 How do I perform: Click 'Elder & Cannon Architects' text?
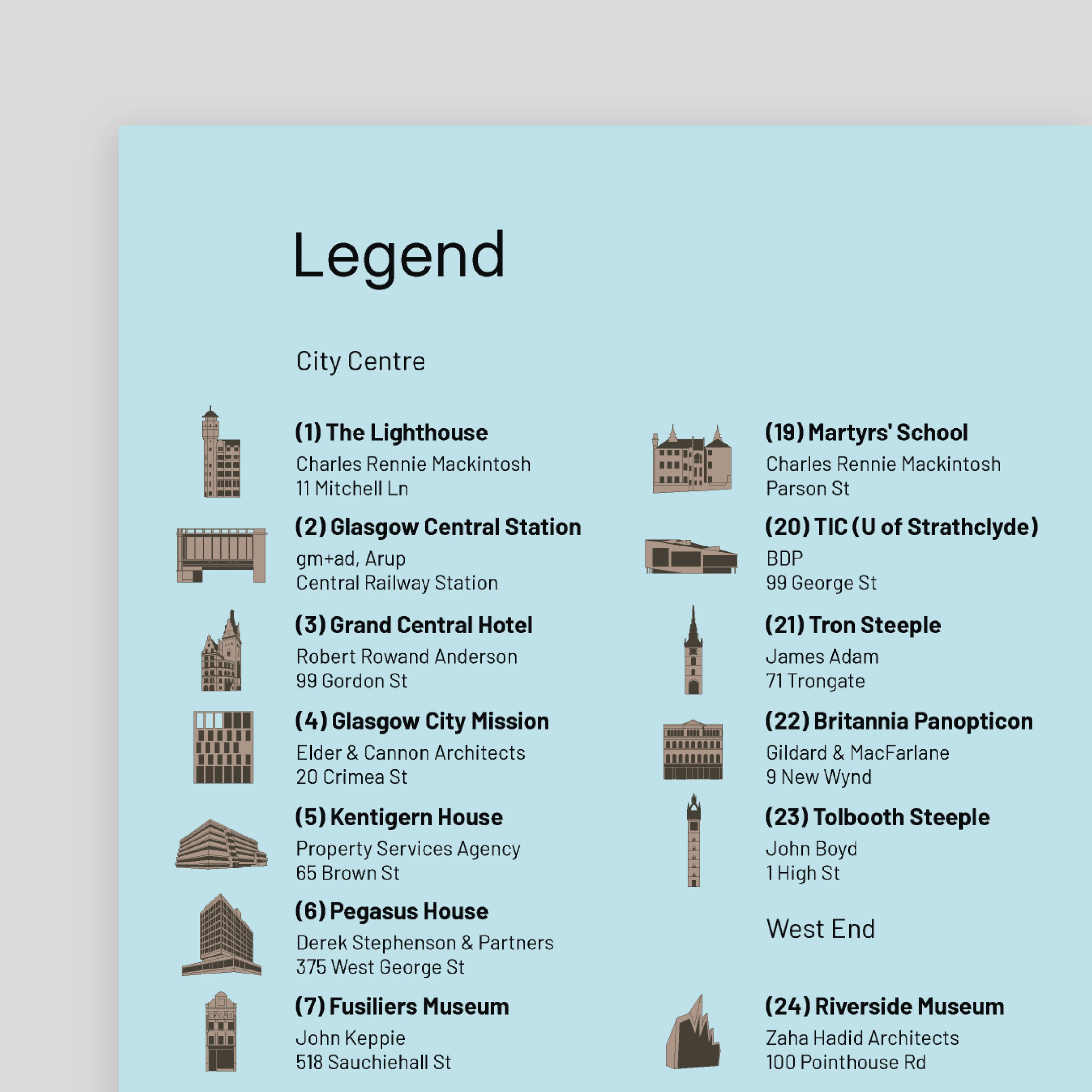(411, 753)
